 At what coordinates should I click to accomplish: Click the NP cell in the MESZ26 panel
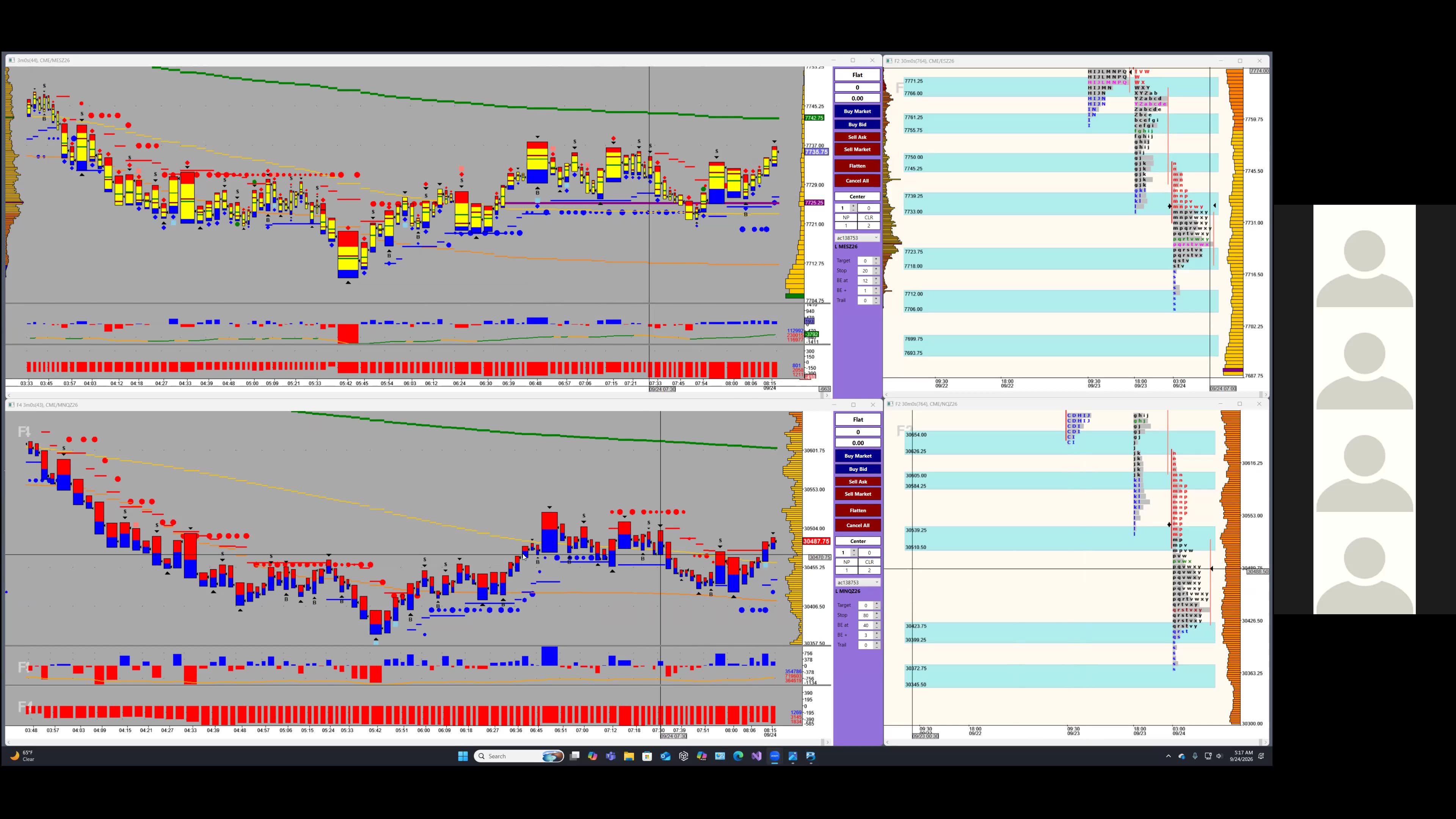[846, 218]
